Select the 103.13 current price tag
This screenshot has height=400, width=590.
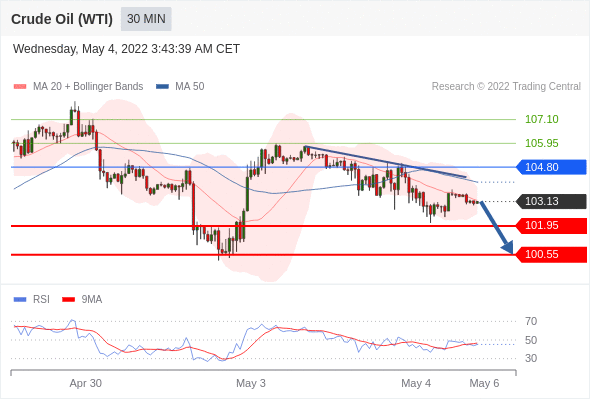tap(551, 201)
